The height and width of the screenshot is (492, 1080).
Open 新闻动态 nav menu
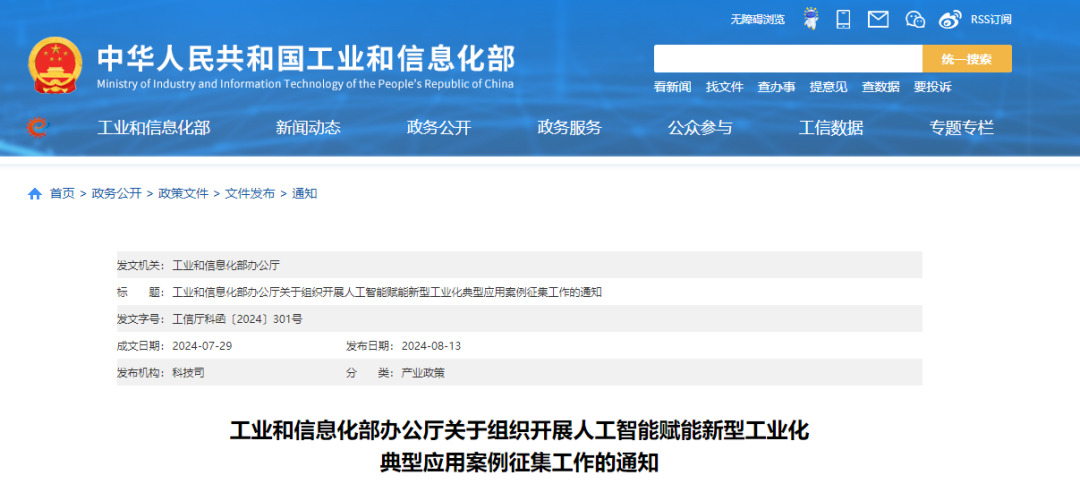click(308, 127)
